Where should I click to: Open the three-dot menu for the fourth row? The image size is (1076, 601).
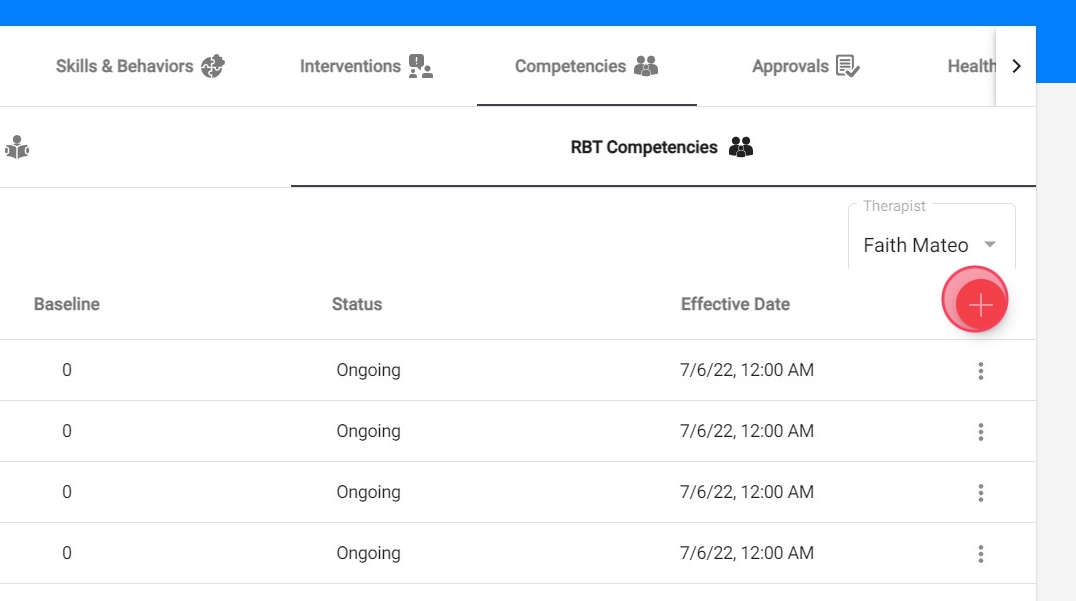(981, 554)
